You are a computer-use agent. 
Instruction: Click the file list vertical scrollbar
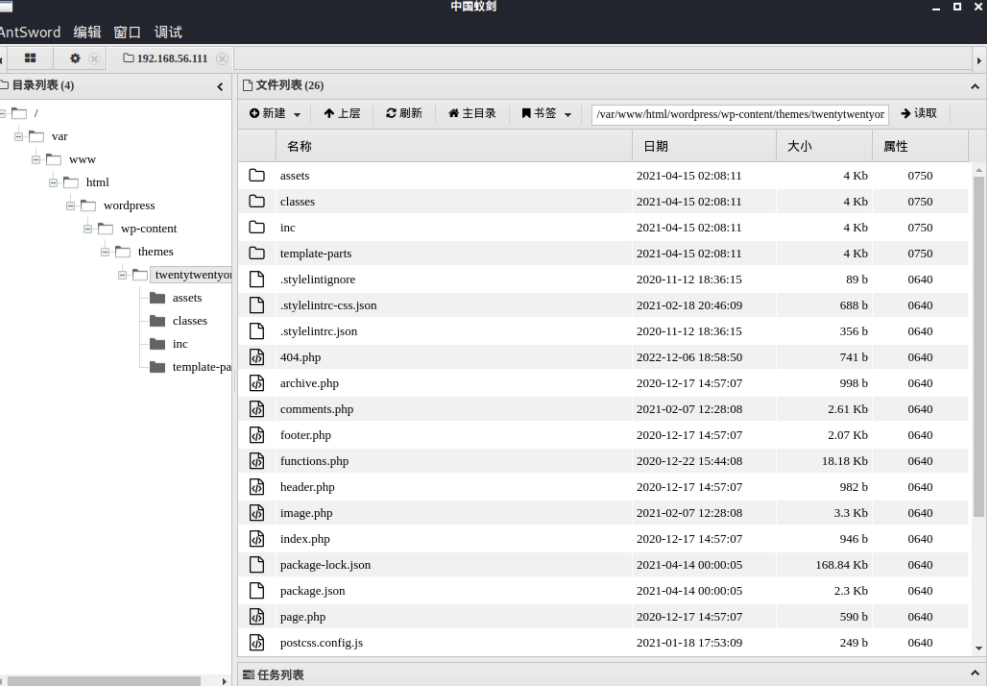pyautogui.click(x=978, y=346)
